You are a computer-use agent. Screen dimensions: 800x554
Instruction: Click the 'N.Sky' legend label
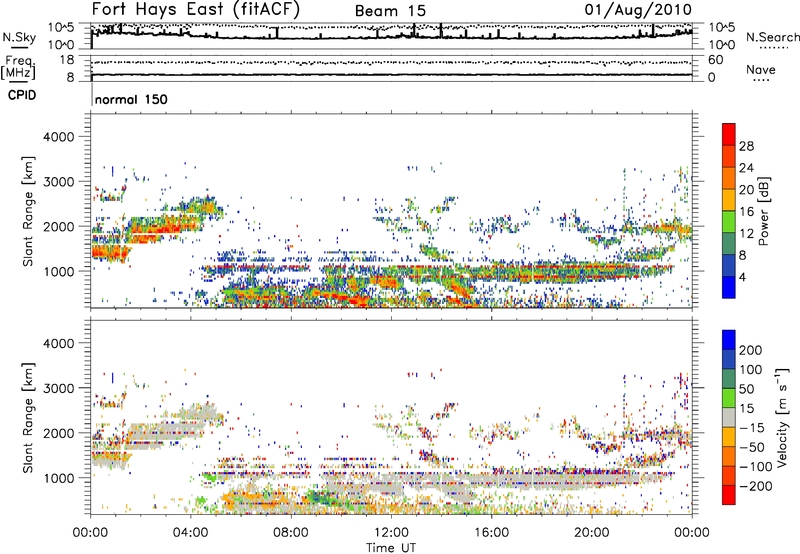19,37
